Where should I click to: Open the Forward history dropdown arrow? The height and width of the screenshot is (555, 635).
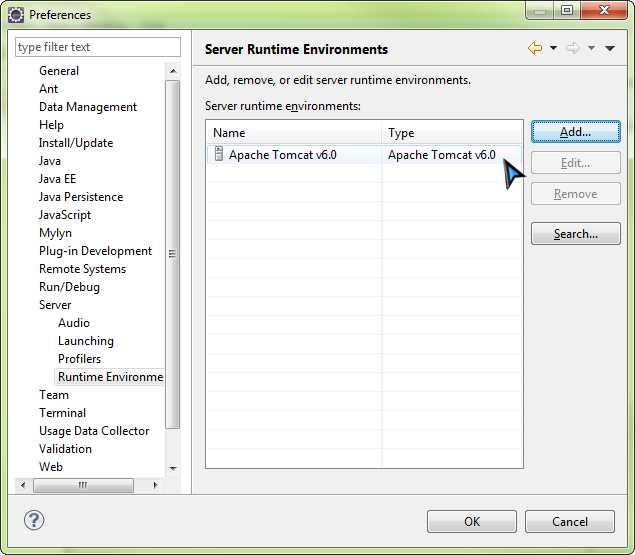click(x=591, y=48)
